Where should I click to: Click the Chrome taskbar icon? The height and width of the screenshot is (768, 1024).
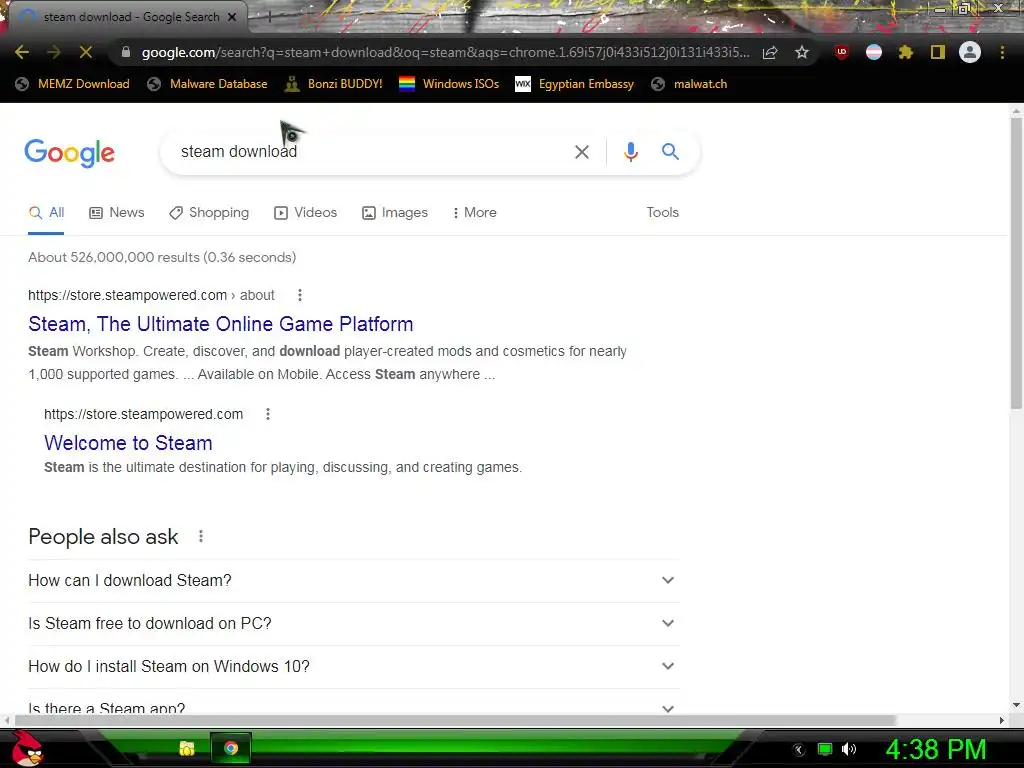click(231, 748)
